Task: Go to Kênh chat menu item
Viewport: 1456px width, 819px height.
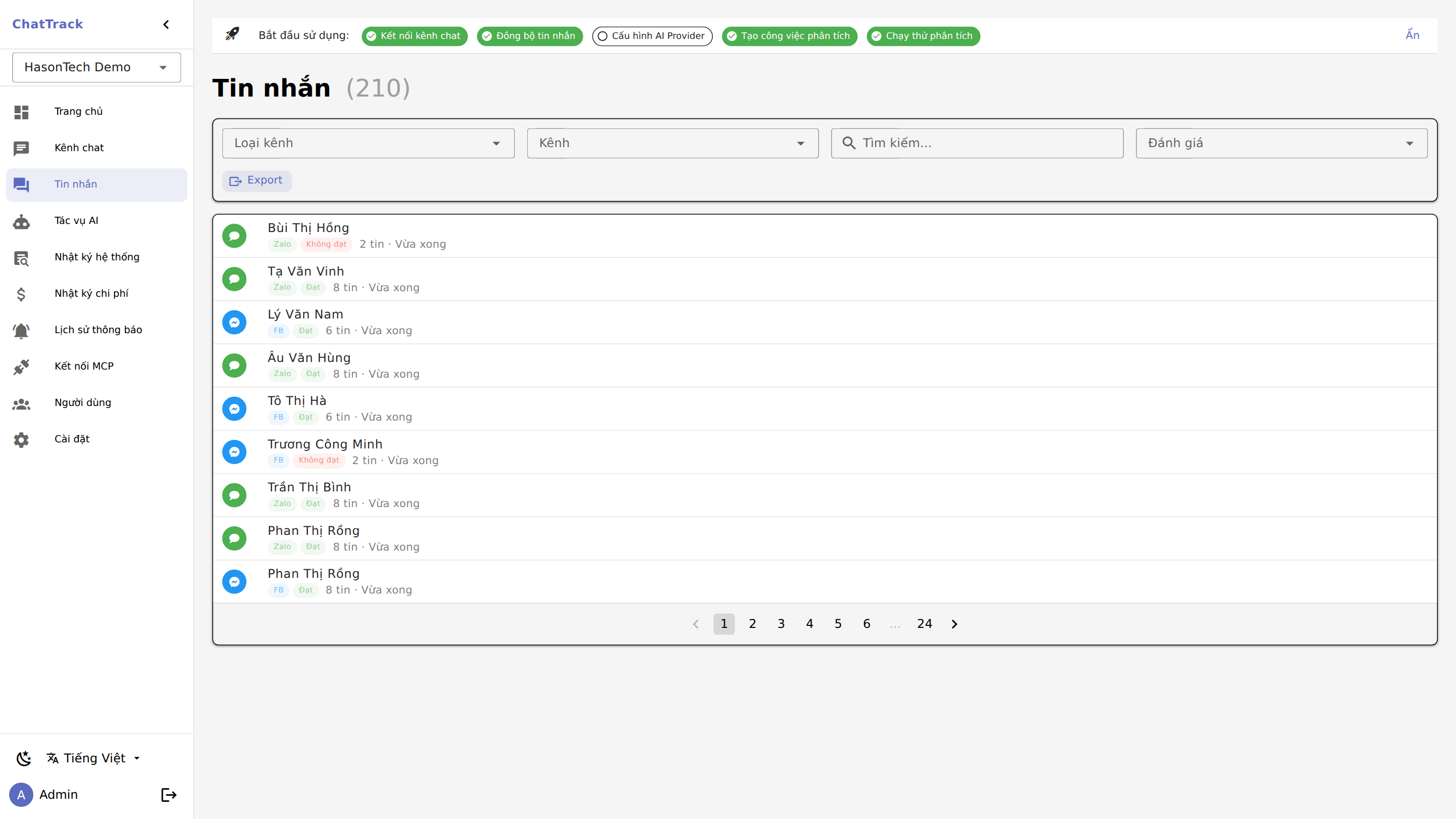Action: [x=79, y=148]
